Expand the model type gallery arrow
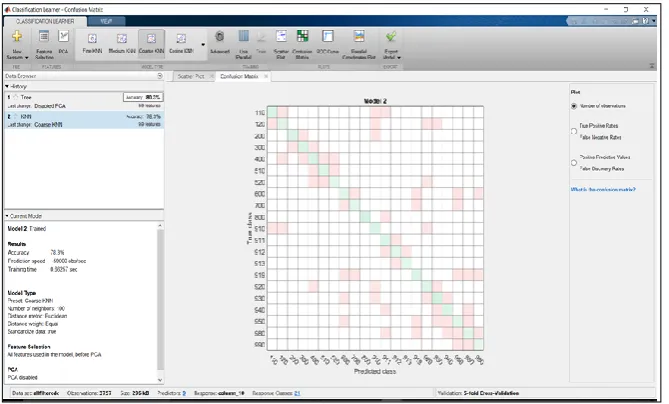 pos(203,44)
